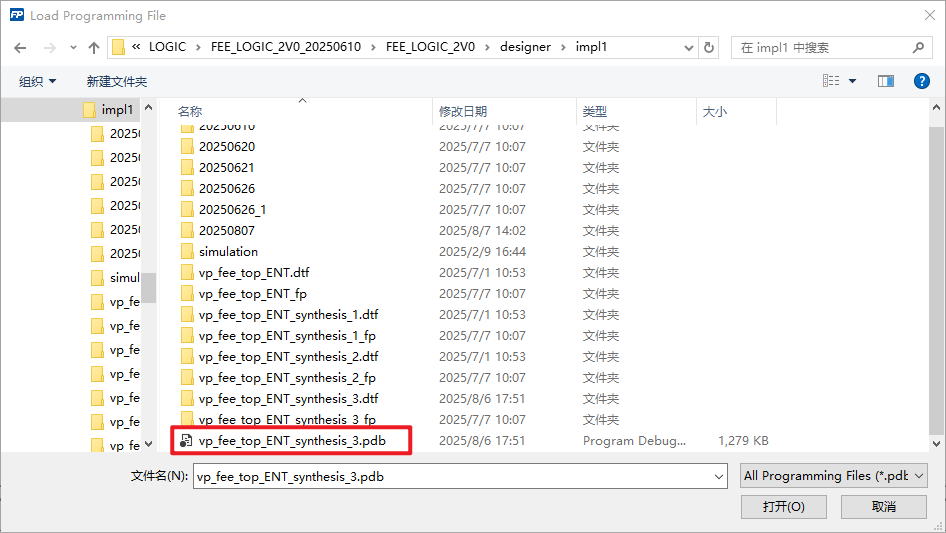Click file list scrollbar down arrow

(x=936, y=444)
